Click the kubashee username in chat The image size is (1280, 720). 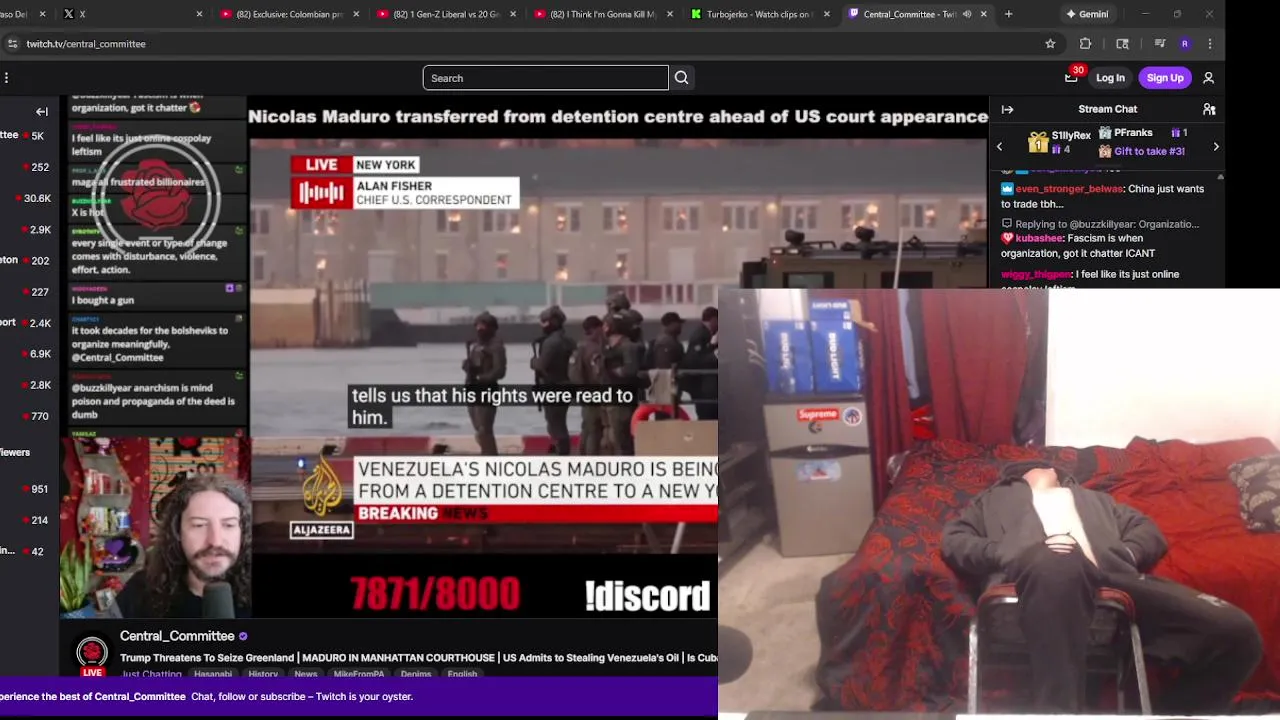click(1039, 239)
